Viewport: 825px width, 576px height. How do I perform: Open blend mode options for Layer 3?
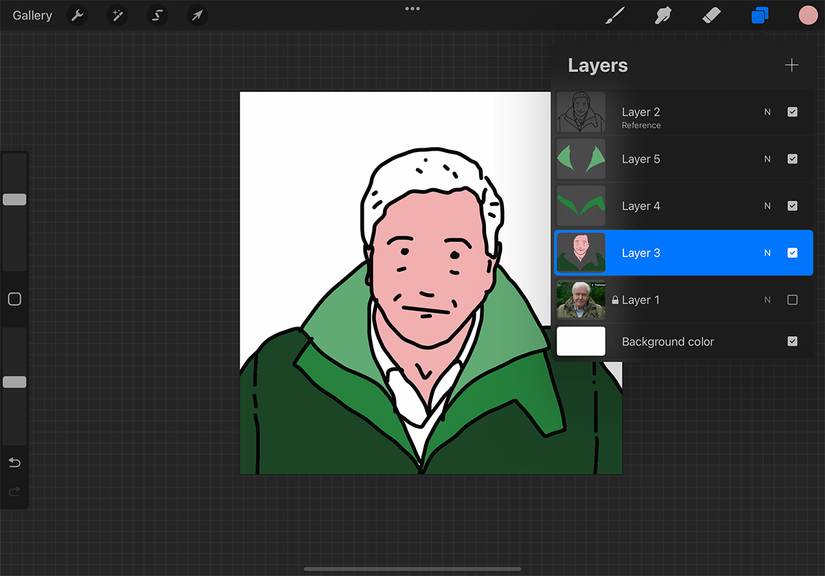[x=767, y=252]
